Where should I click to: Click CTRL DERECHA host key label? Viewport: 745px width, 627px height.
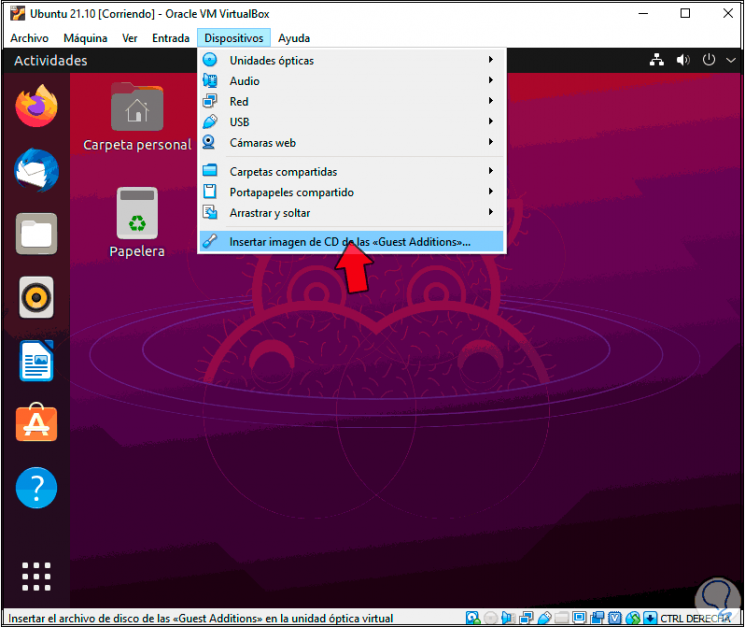pos(695,618)
